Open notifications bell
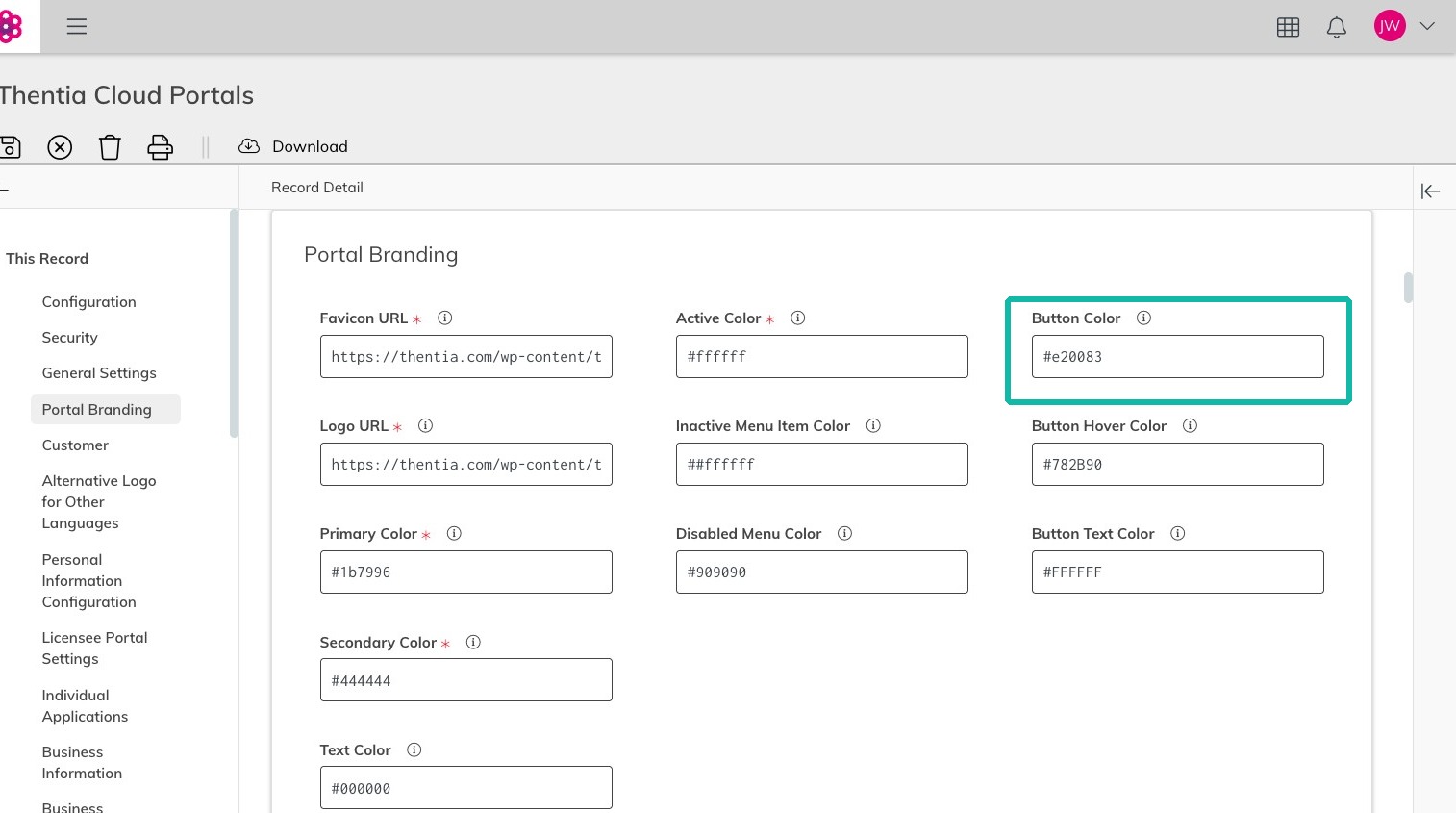Image resolution: width=1456 pixels, height=813 pixels. pyautogui.click(x=1337, y=27)
